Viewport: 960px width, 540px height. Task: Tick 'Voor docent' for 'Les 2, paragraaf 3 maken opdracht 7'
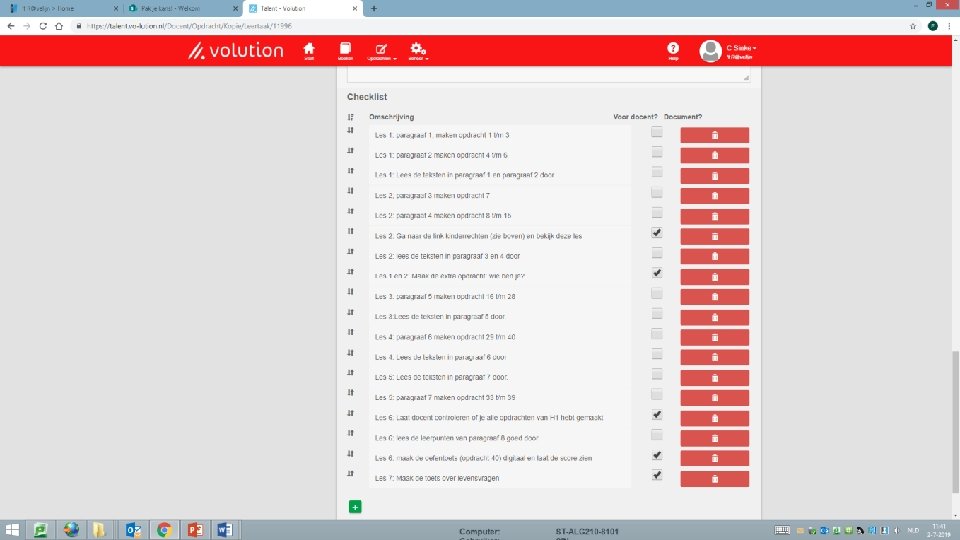pos(656,192)
